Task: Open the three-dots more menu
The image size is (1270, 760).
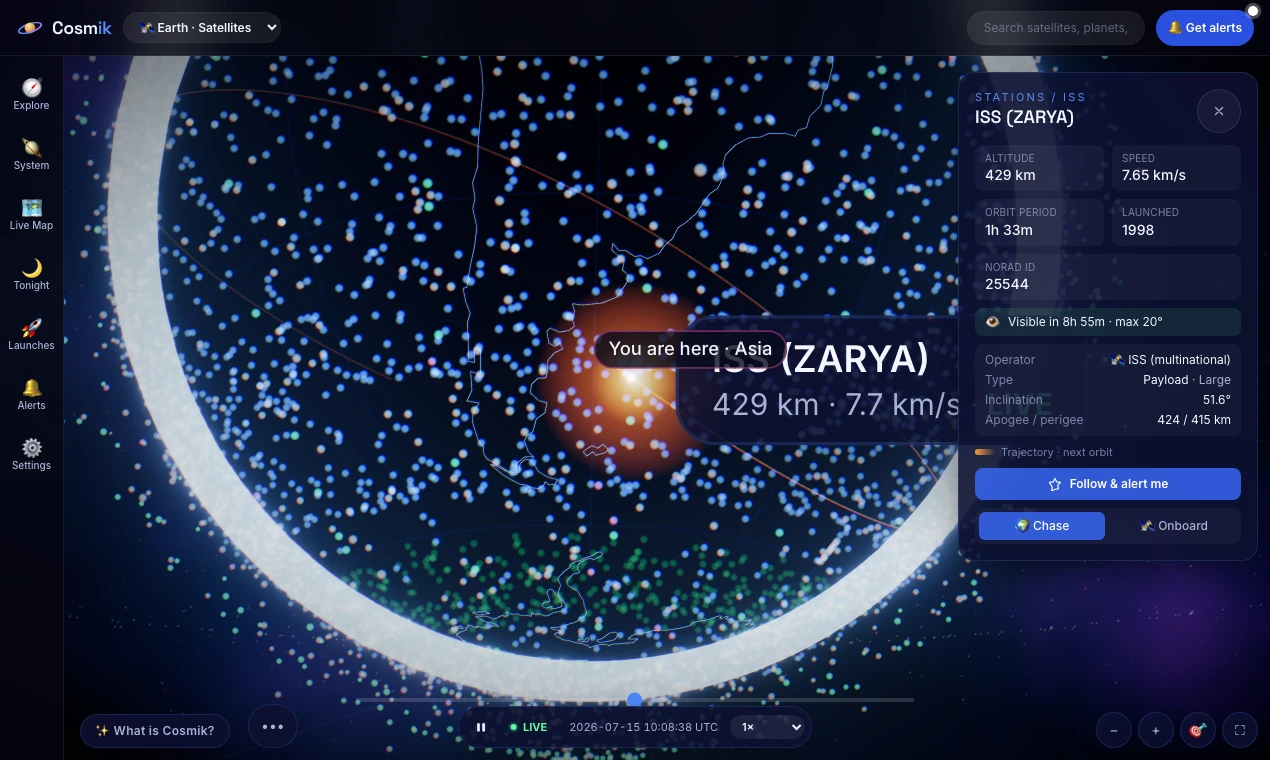Action: coord(273,727)
